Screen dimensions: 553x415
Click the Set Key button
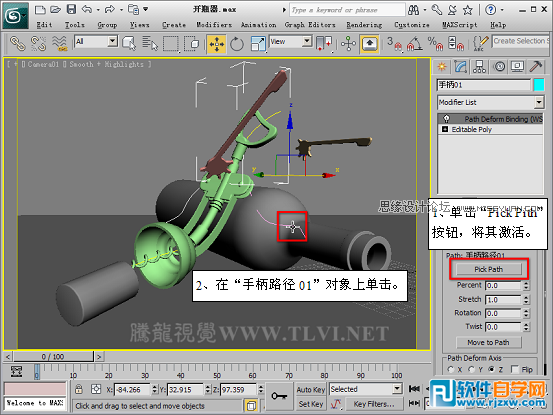pos(311,404)
